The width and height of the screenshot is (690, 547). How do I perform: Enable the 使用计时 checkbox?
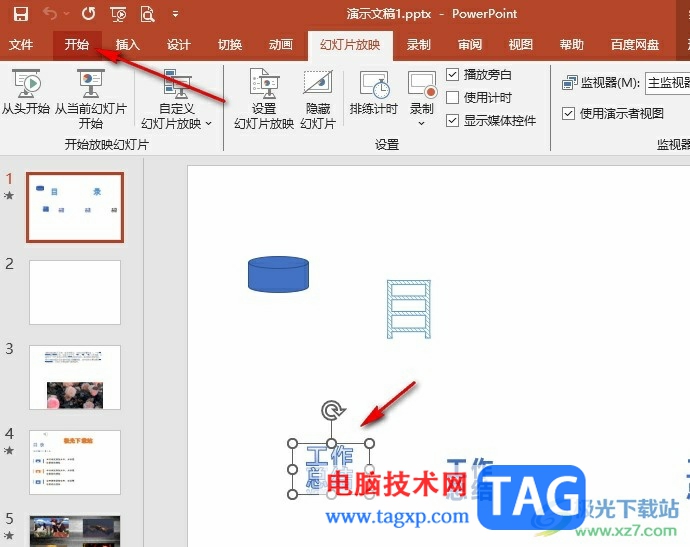pos(452,97)
